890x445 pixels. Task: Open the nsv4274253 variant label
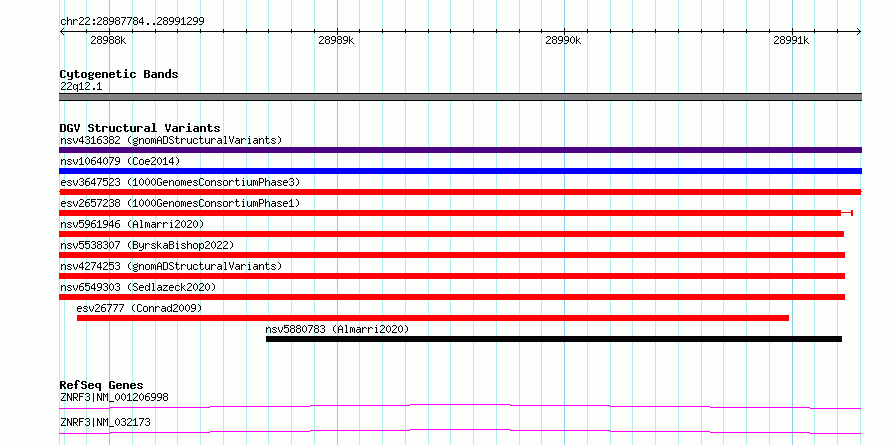[x=171, y=266]
